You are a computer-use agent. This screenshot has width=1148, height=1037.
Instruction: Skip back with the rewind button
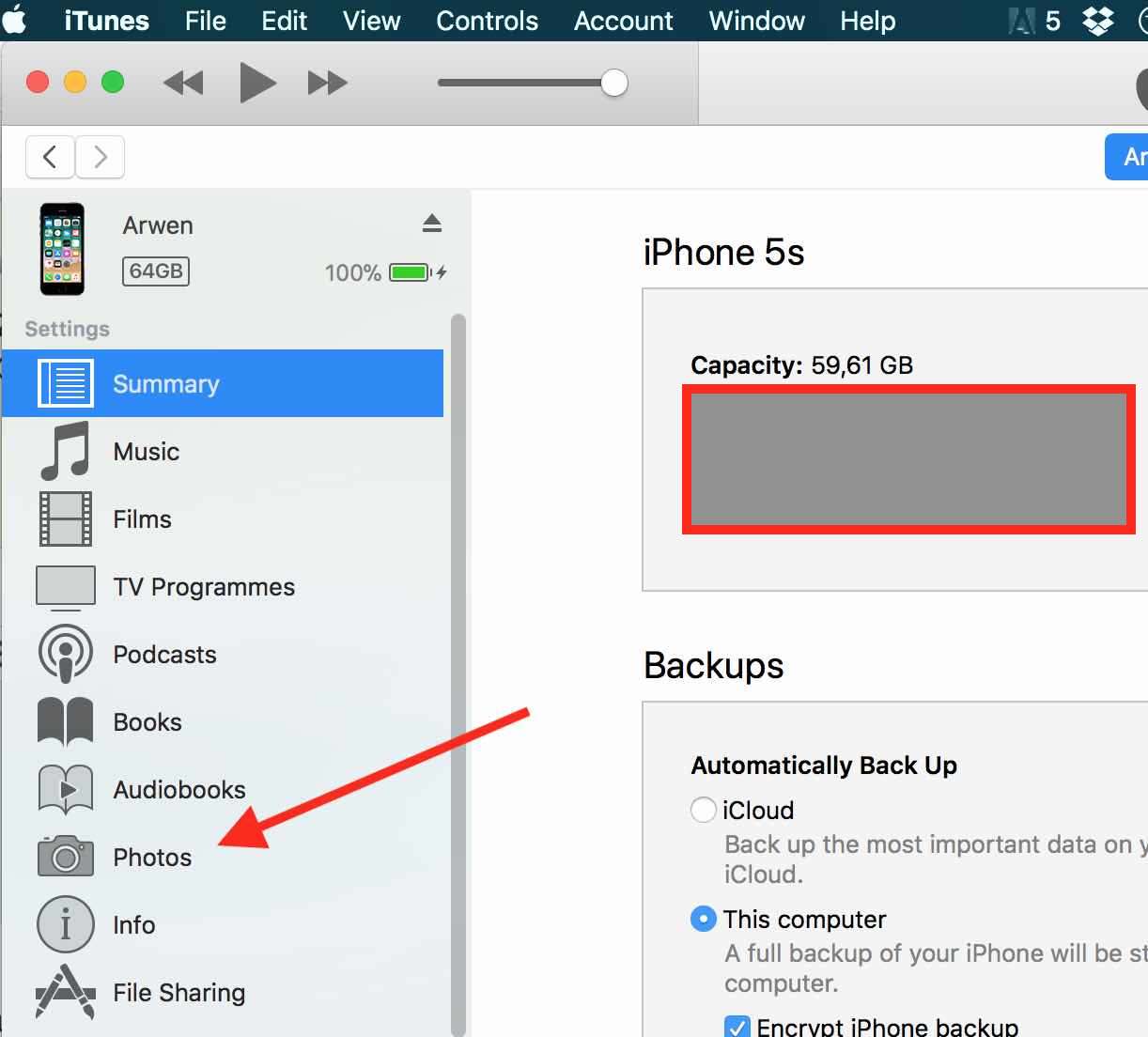pyautogui.click(x=183, y=83)
